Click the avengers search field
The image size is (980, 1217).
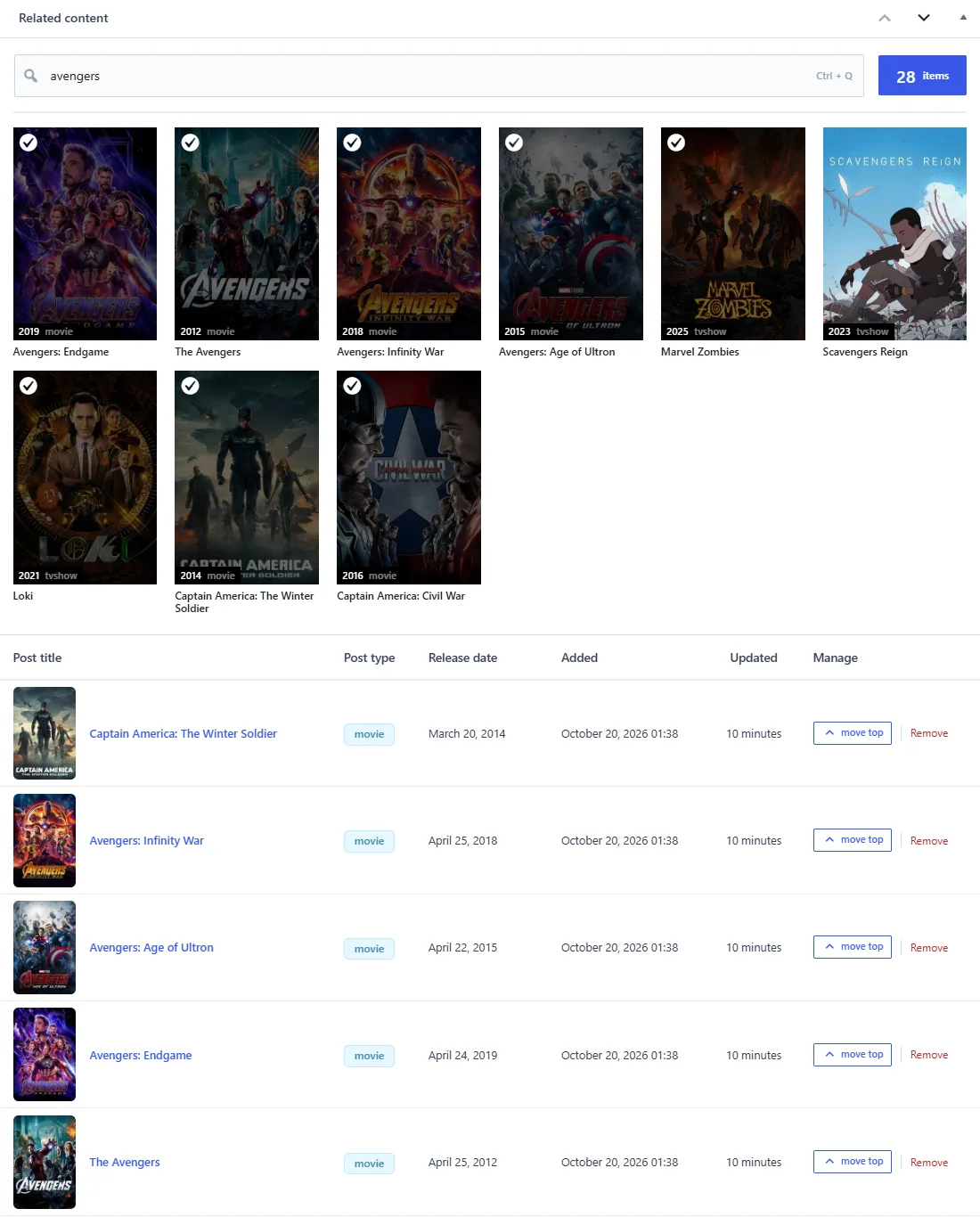click(438, 76)
